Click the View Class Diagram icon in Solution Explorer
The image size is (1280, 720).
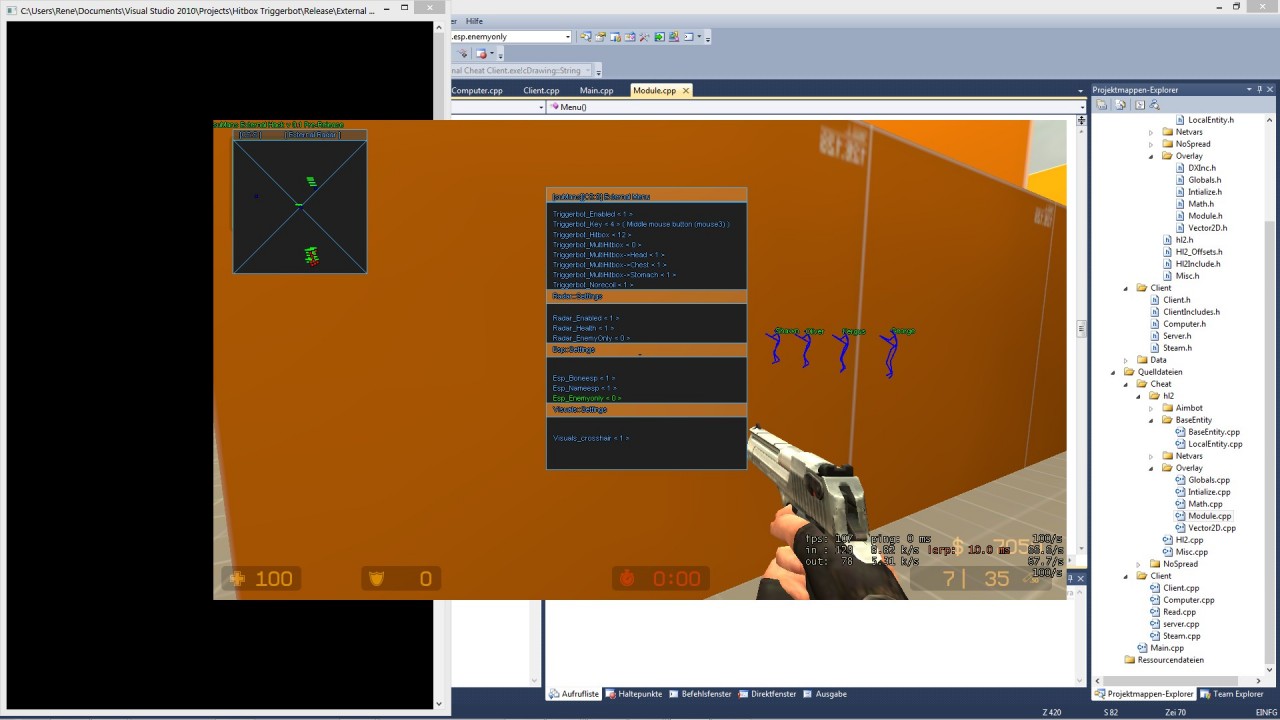click(x=1154, y=105)
